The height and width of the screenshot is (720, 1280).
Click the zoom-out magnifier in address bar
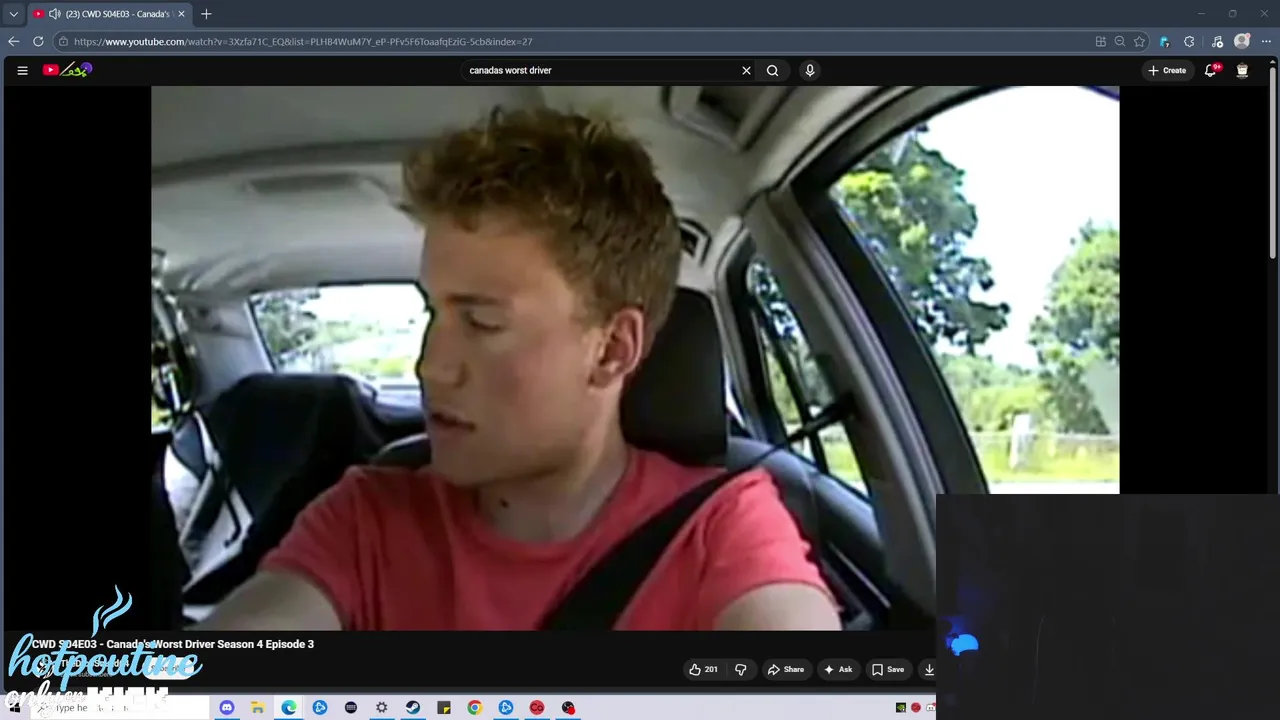click(1120, 41)
